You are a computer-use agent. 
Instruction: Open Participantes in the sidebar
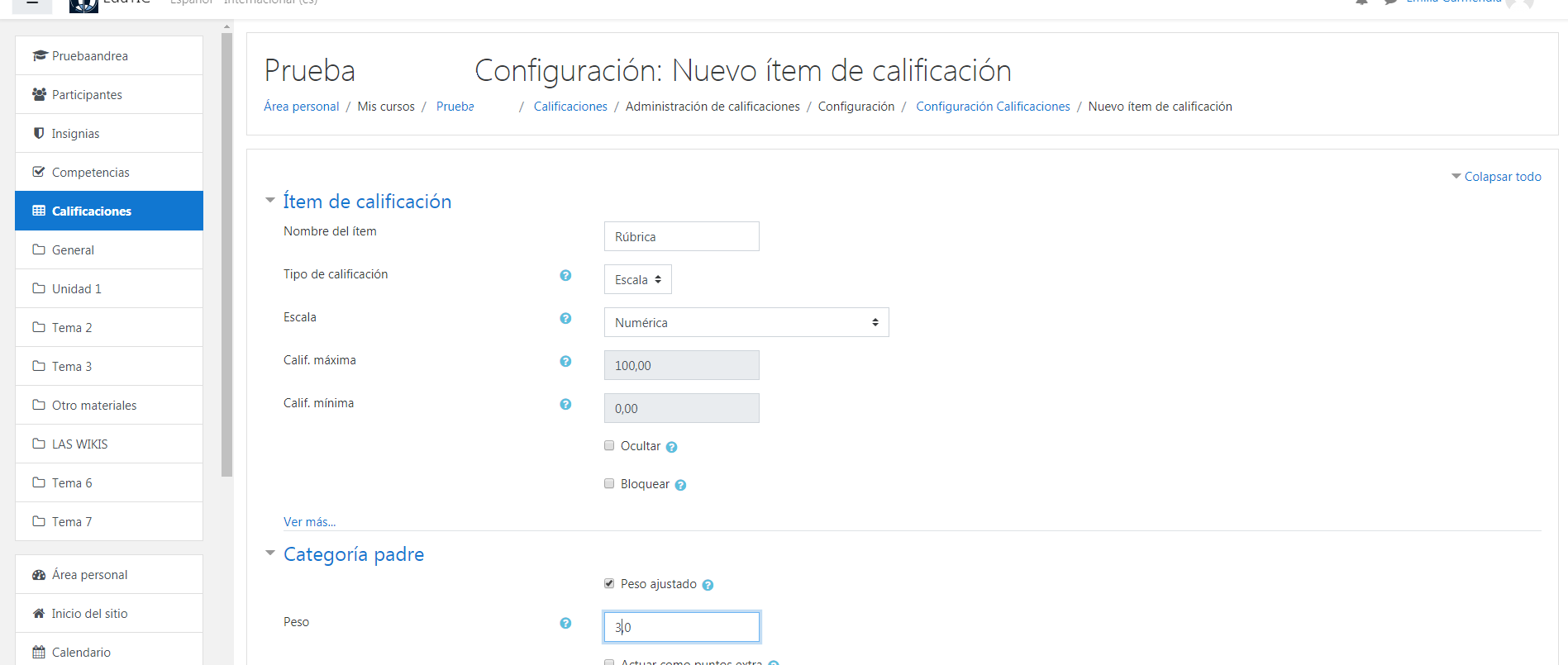[x=109, y=94]
